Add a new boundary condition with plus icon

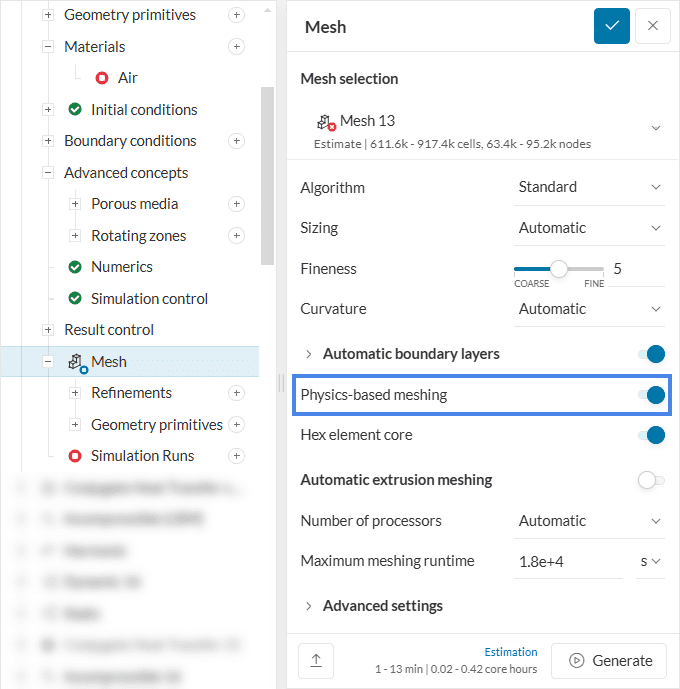[236, 141]
